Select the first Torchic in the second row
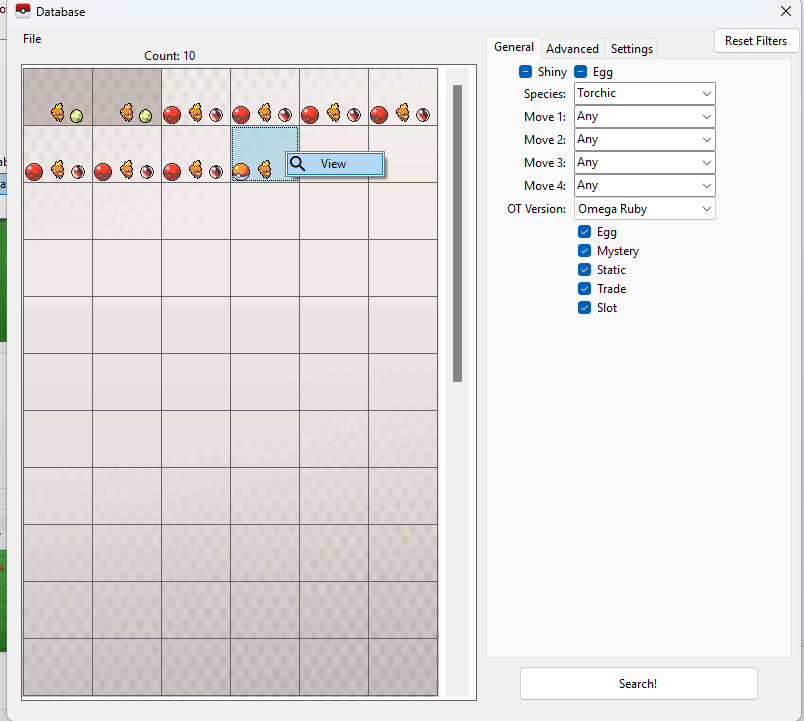 (x=58, y=154)
